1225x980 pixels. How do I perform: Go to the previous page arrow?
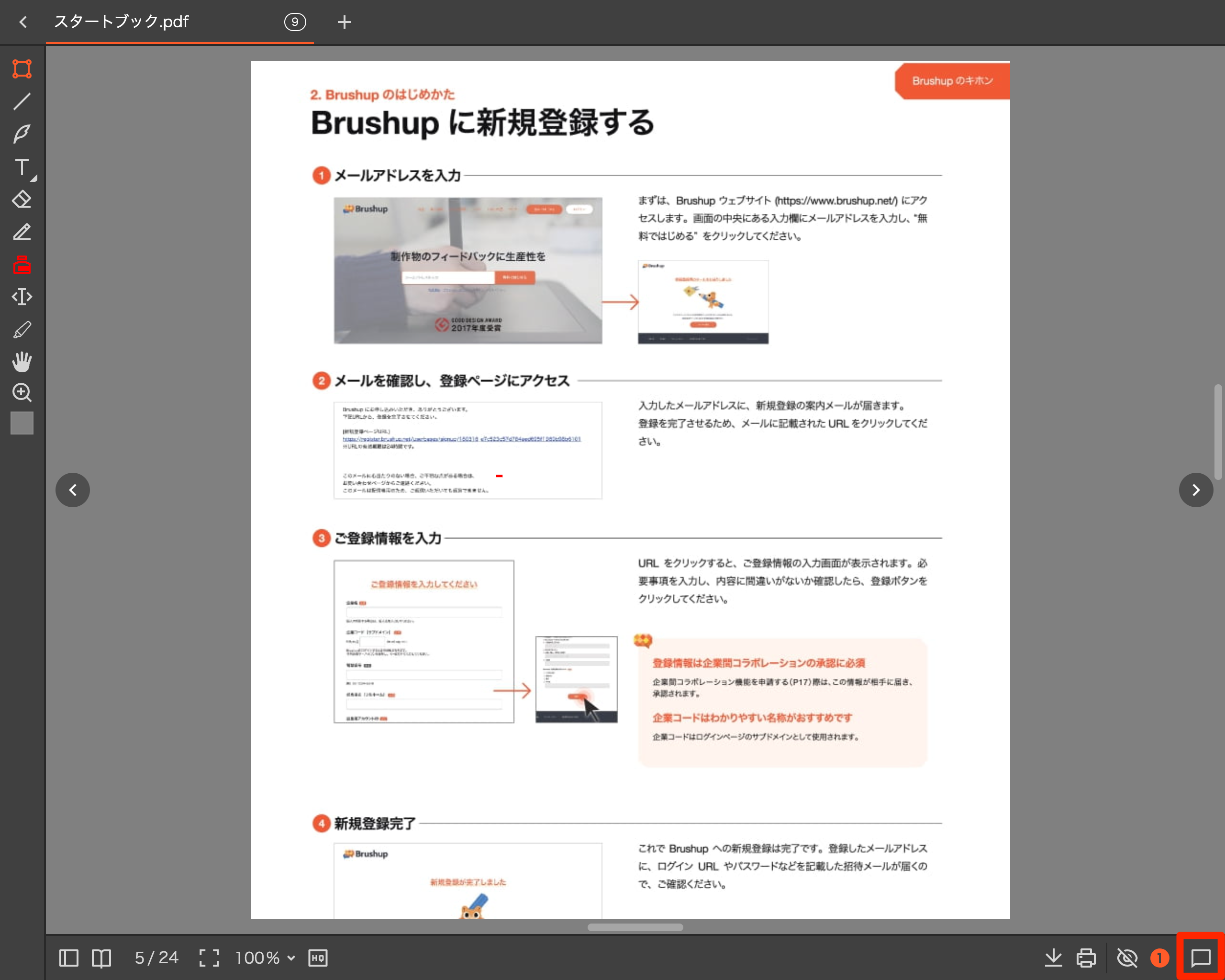73,490
